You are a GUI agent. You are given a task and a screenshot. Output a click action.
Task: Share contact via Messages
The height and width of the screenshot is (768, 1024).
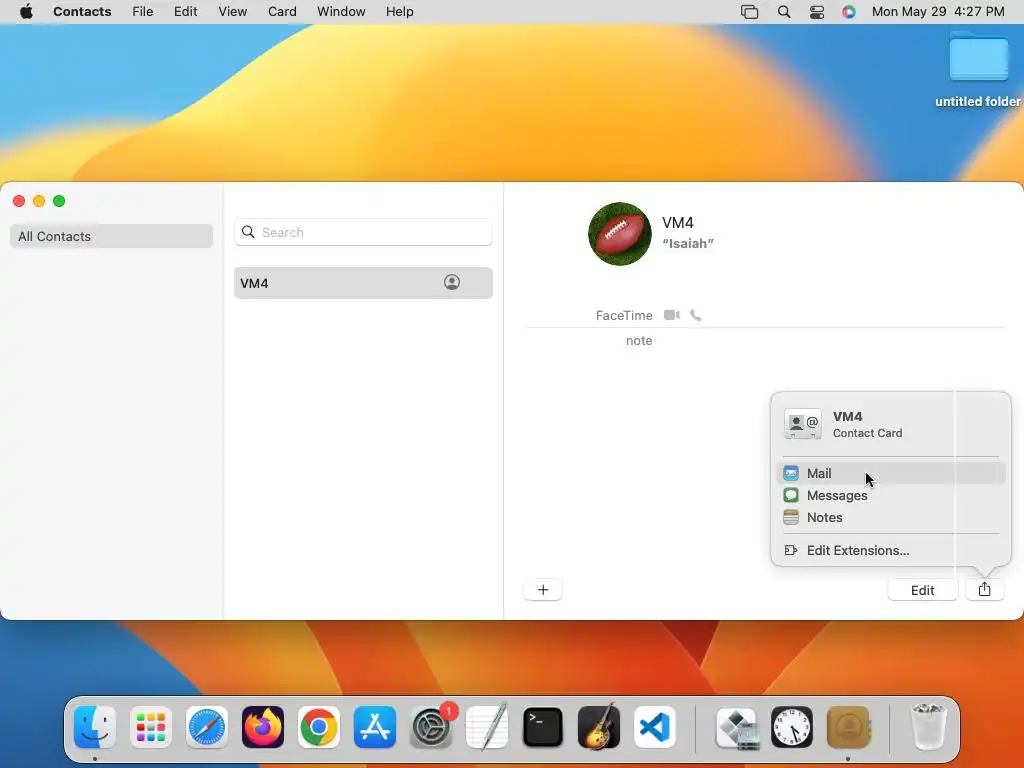coord(891,495)
